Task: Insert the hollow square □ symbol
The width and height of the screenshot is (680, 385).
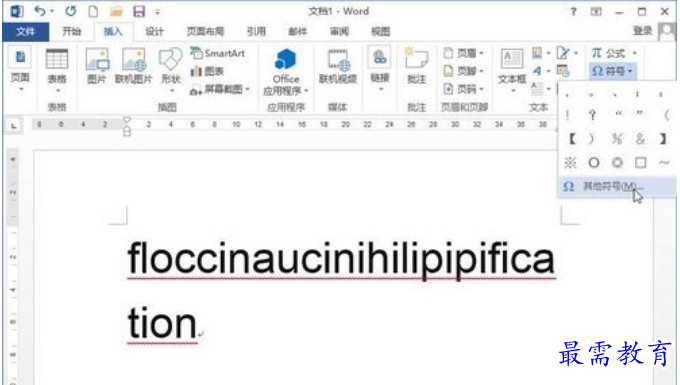Action: pyautogui.click(x=641, y=163)
